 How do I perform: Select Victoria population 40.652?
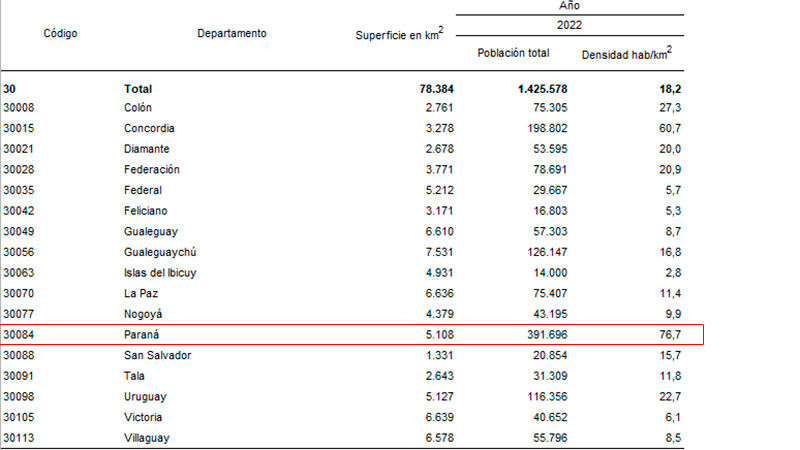pyautogui.click(x=550, y=417)
